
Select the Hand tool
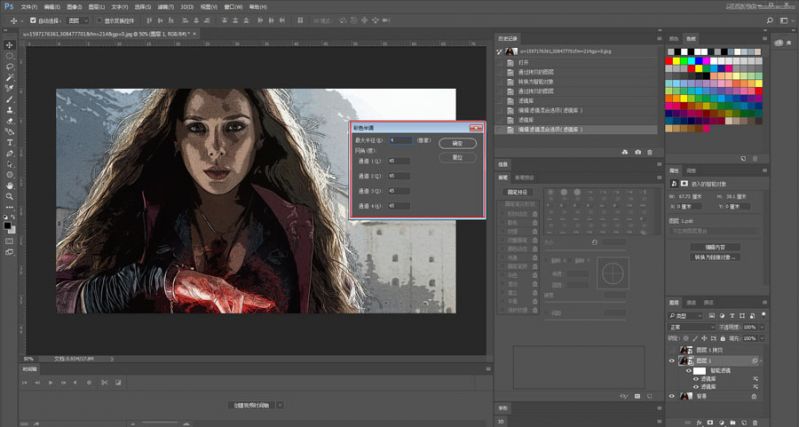[x=10, y=185]
